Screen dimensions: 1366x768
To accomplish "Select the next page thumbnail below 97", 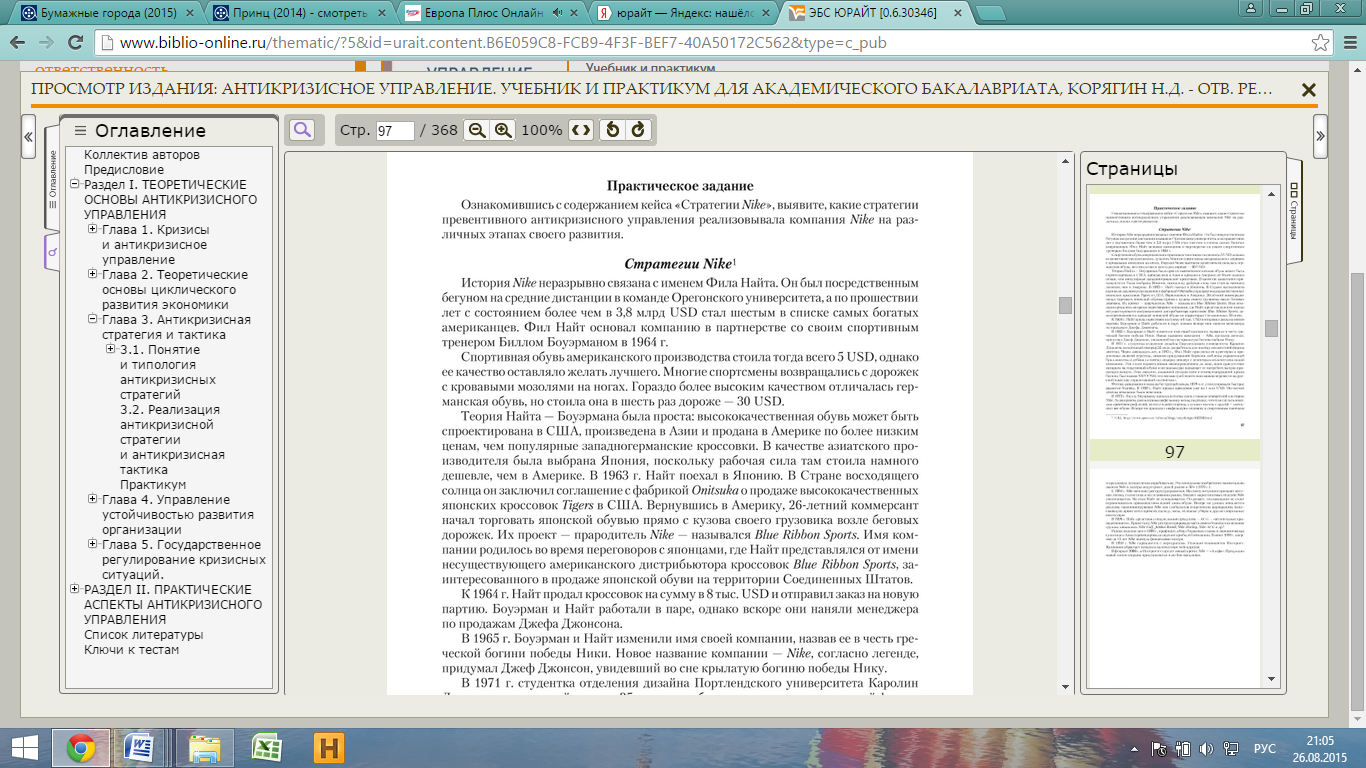I will (1174, 580).
